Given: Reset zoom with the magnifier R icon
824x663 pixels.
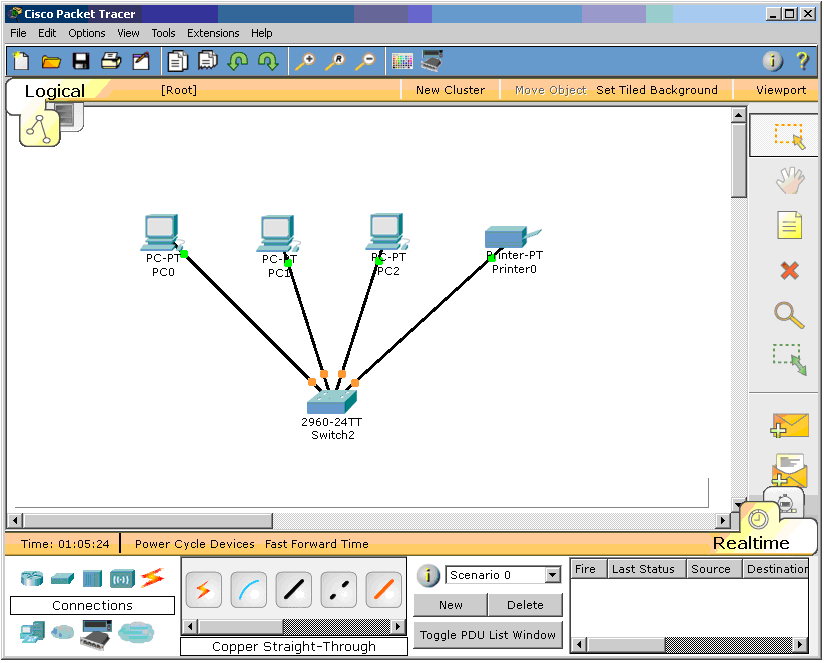Looking at the screenshot, I should [335, 61].
